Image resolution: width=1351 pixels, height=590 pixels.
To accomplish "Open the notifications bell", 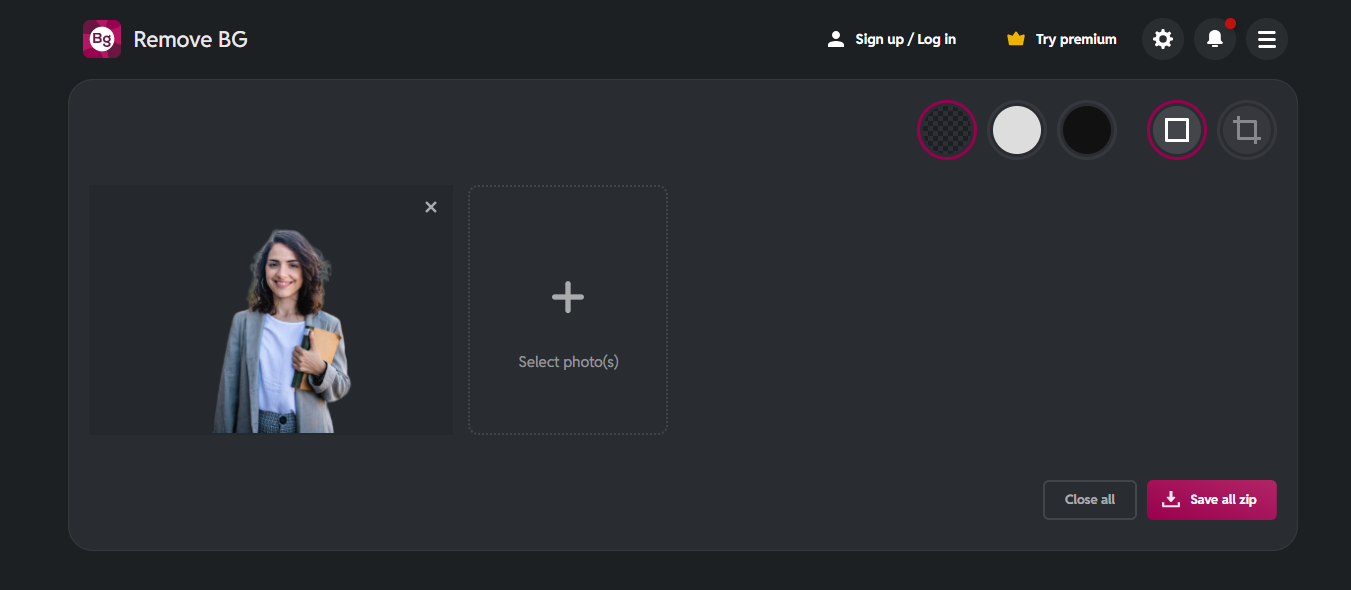I will [1215, 39].
